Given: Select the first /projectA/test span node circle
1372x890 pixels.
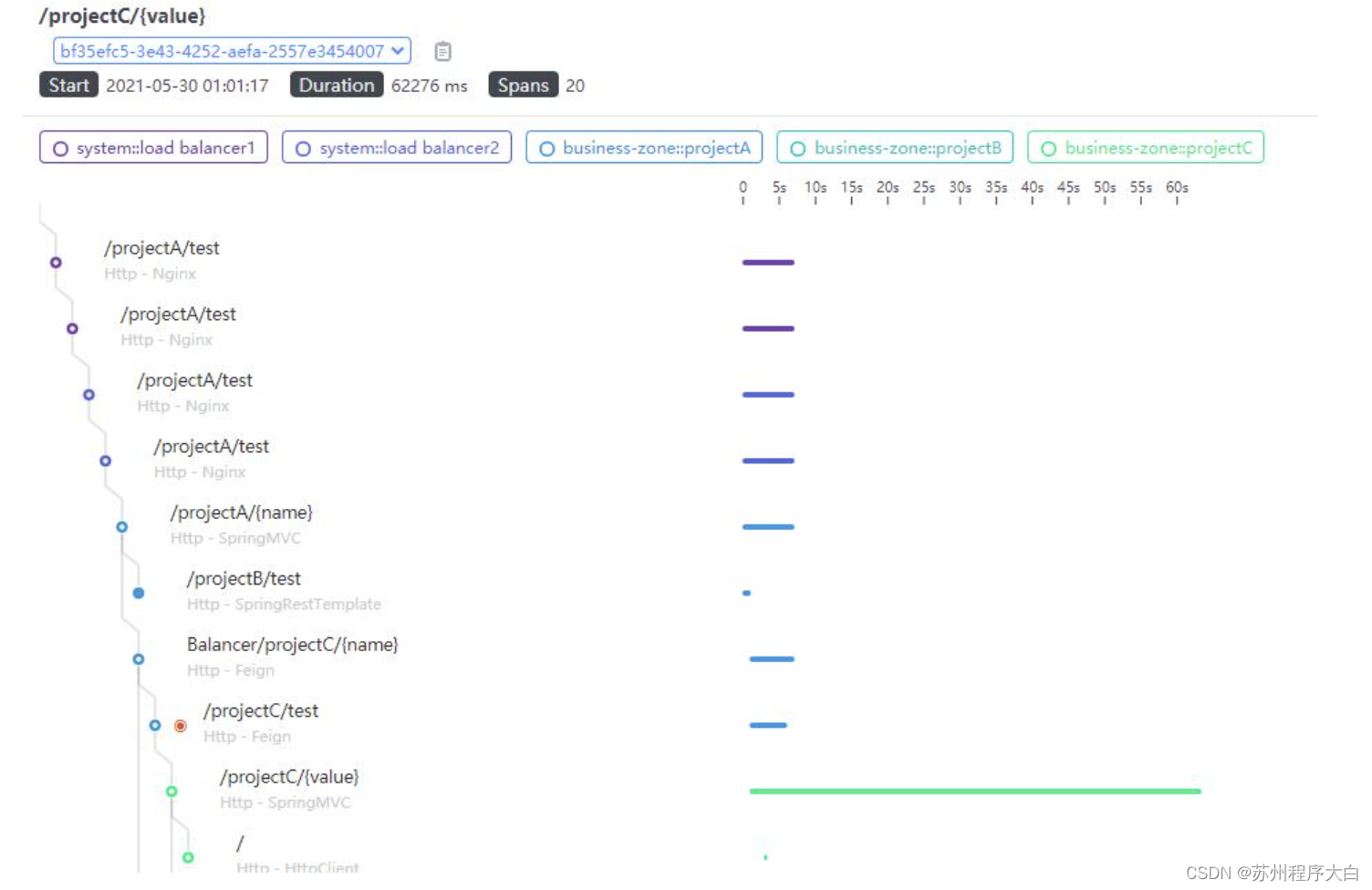Looking at the screenshot, I should (x=56, y=263).
